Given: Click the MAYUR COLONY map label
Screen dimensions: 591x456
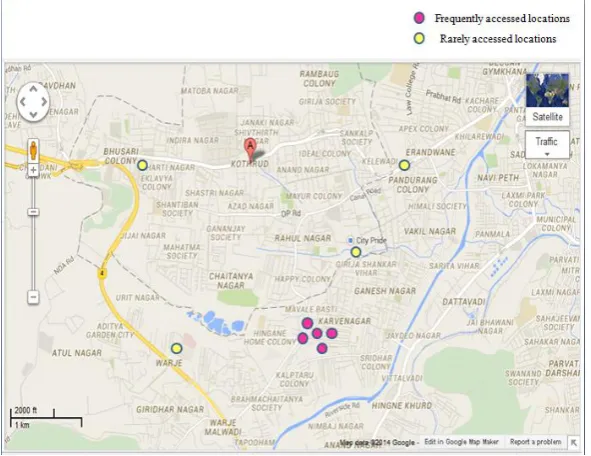Looking at the screenshot, I should click(x=314, y=196).
